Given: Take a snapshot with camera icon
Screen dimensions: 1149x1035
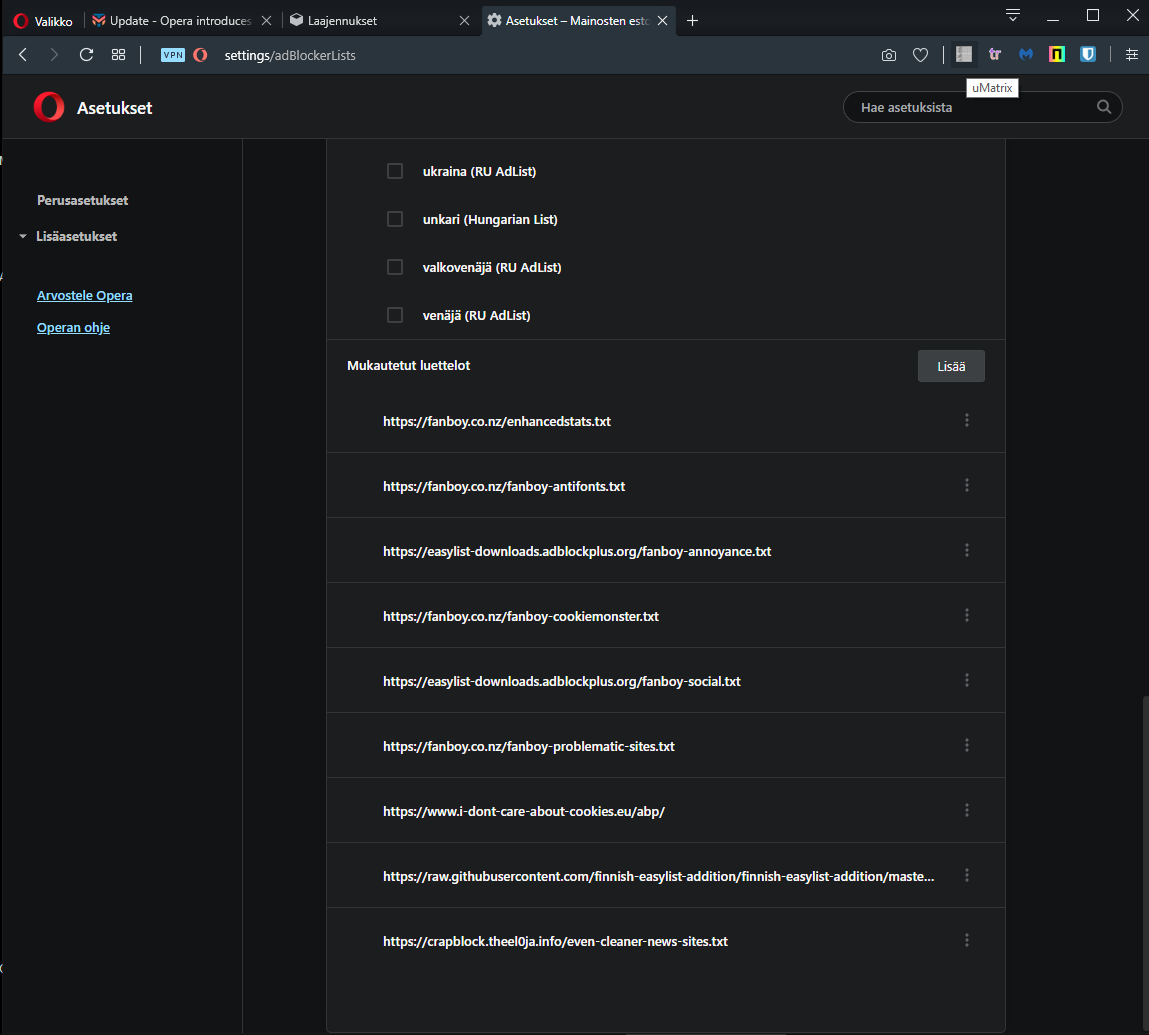Looking at the screenshot, I should pos(888,56).
